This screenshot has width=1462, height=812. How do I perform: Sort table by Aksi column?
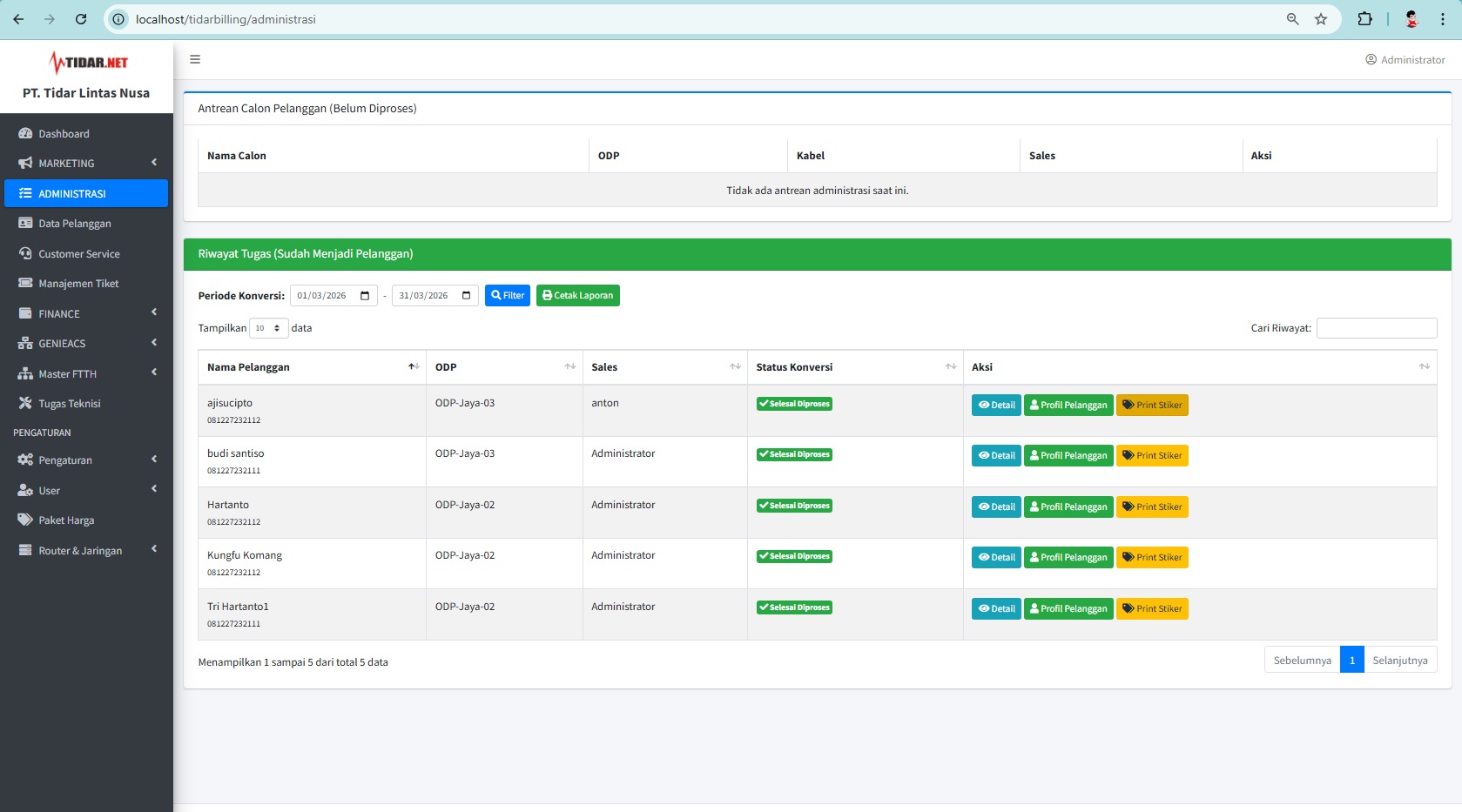point(1200,367)
